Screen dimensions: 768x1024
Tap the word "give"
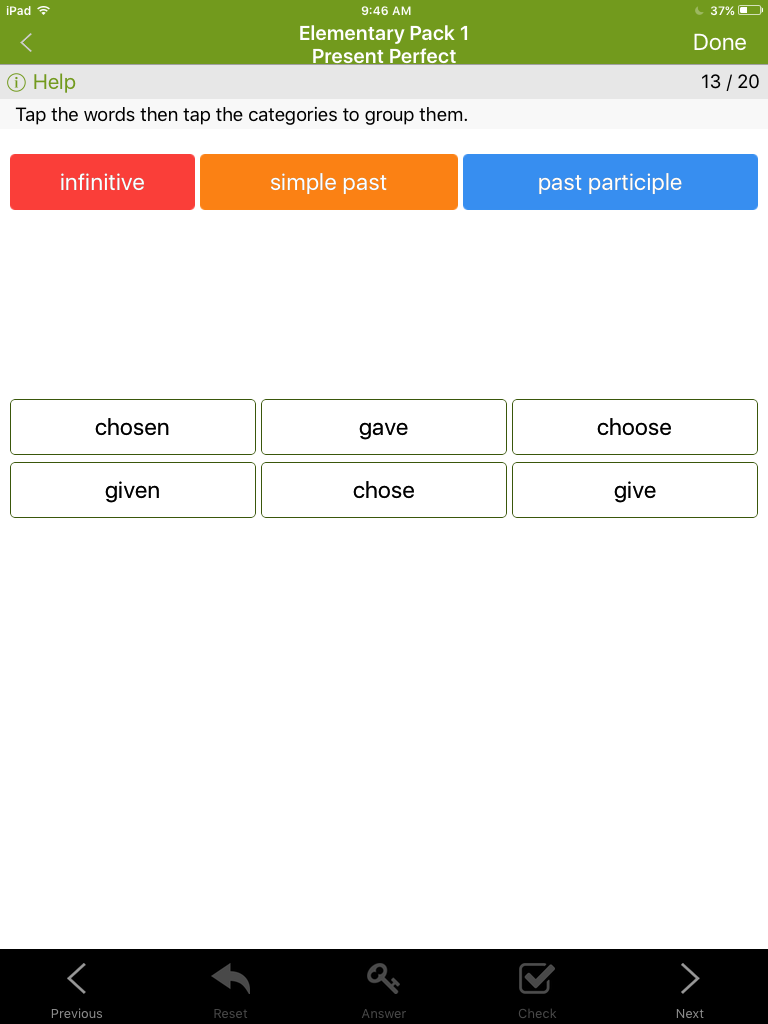click(x=635, y=490)
